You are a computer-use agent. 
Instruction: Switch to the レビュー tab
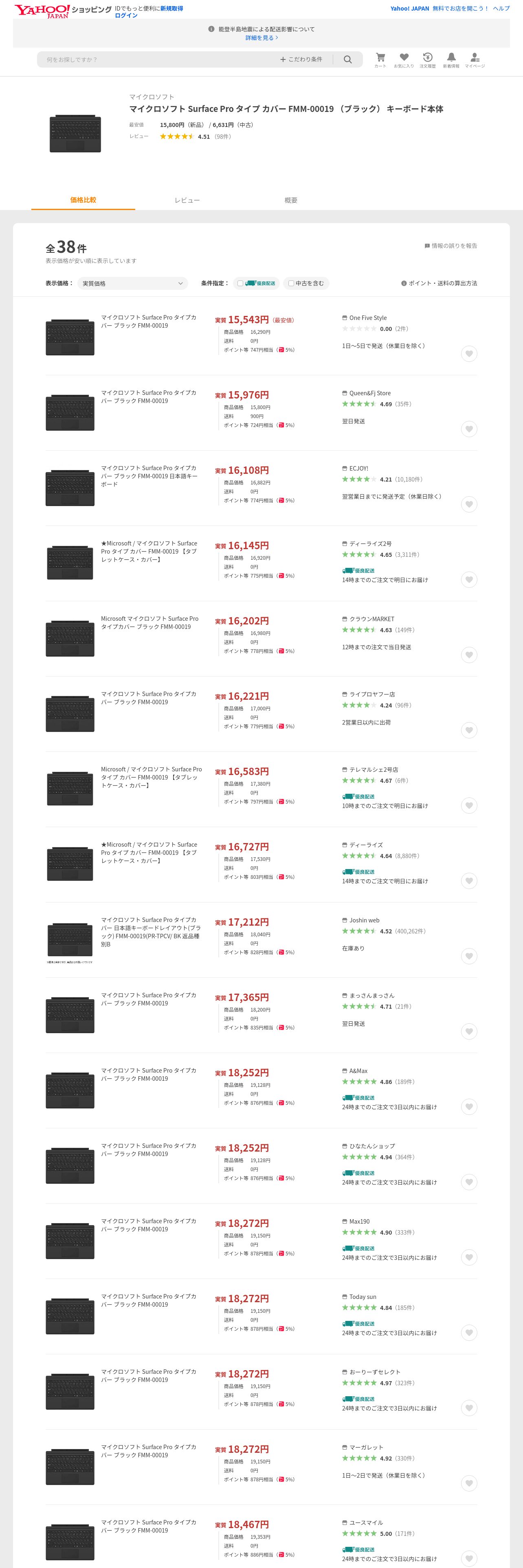coord(187,200)
